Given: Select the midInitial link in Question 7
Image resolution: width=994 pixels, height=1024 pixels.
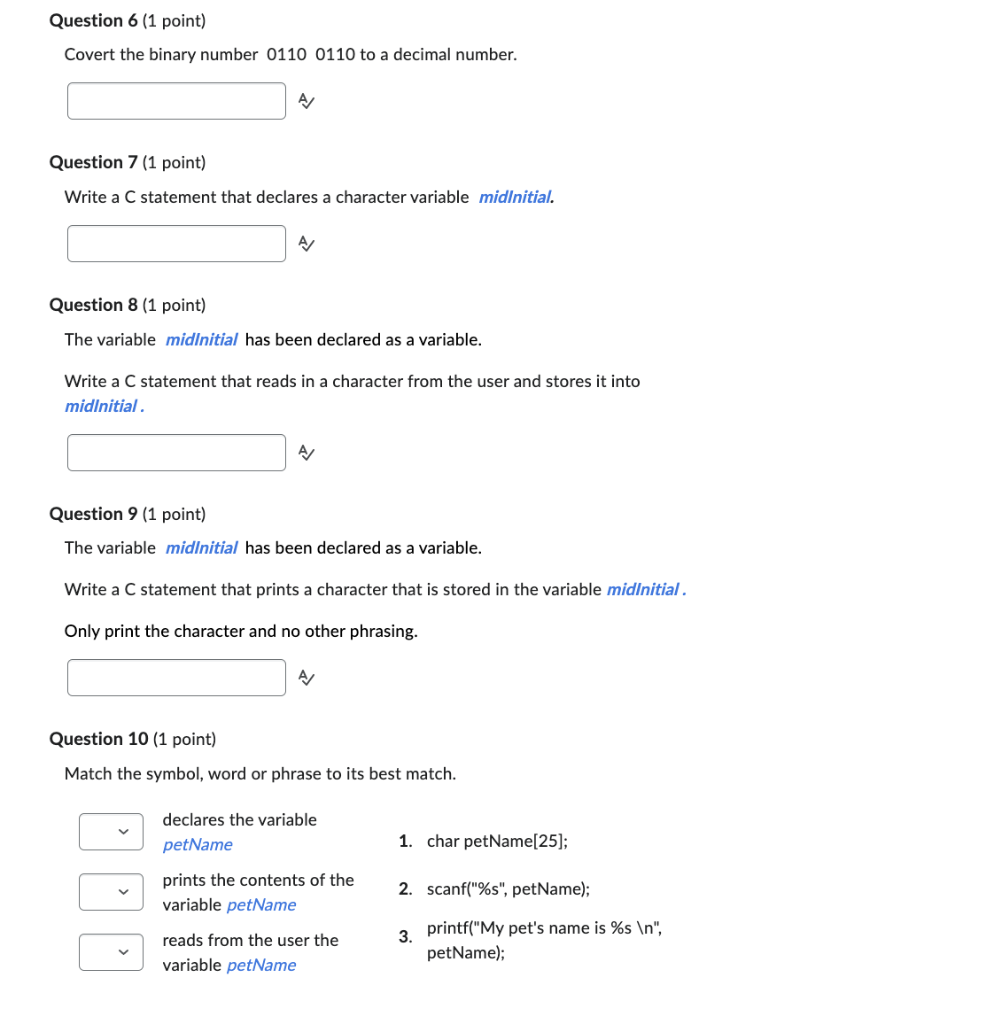Looking at the screenshot, I should [515, 197].
